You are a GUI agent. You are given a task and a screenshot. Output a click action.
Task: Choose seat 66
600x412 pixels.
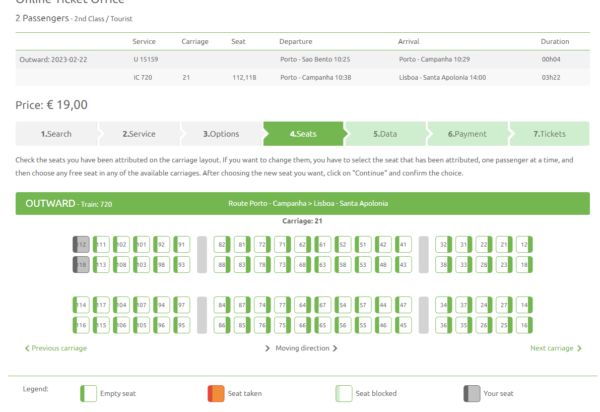point(303,325)
